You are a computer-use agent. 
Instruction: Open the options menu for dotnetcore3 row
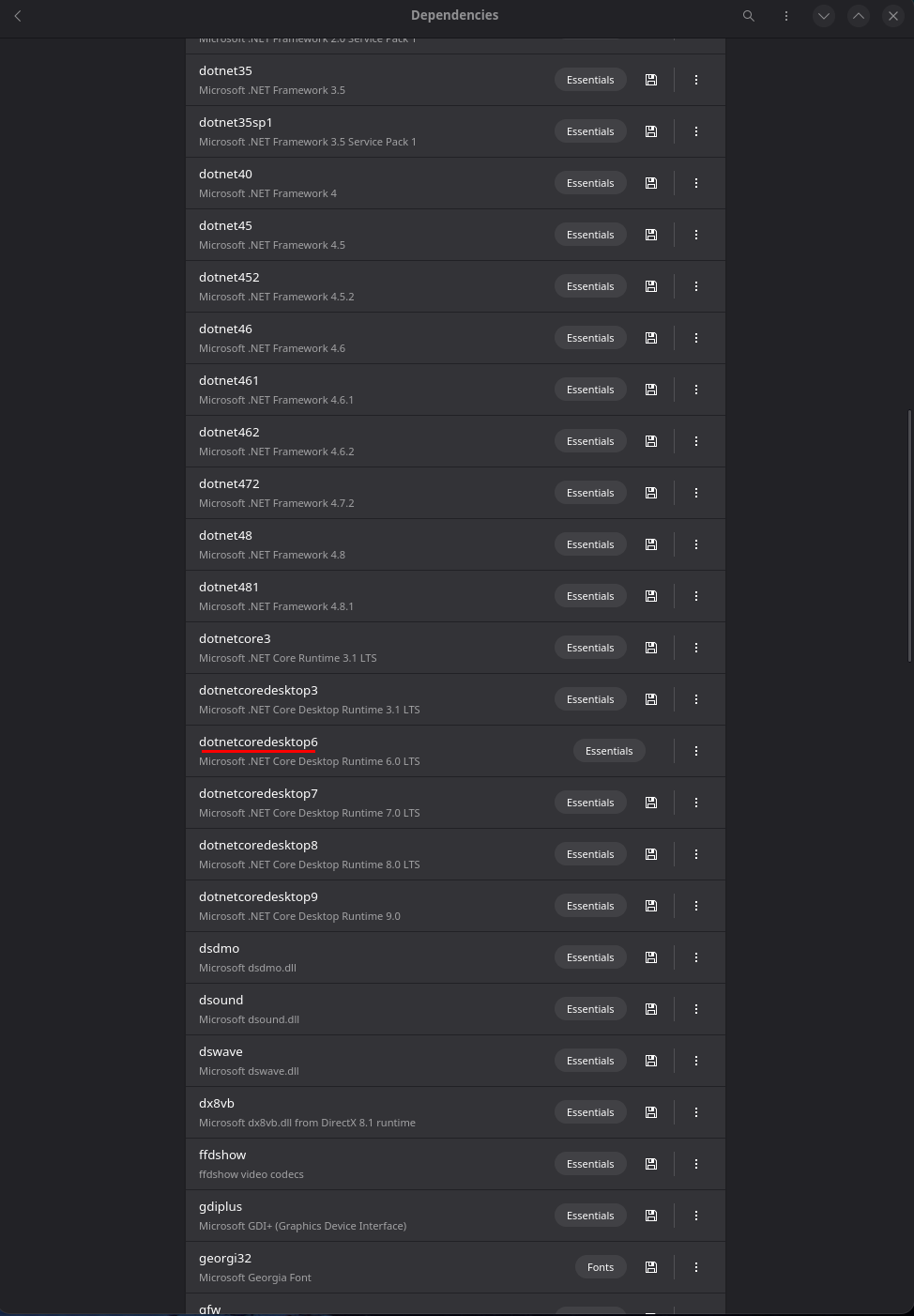coord(696,648)
